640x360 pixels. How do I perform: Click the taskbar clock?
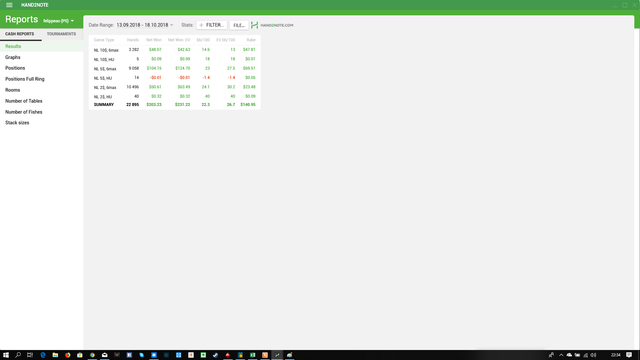[x=616, y=355]
